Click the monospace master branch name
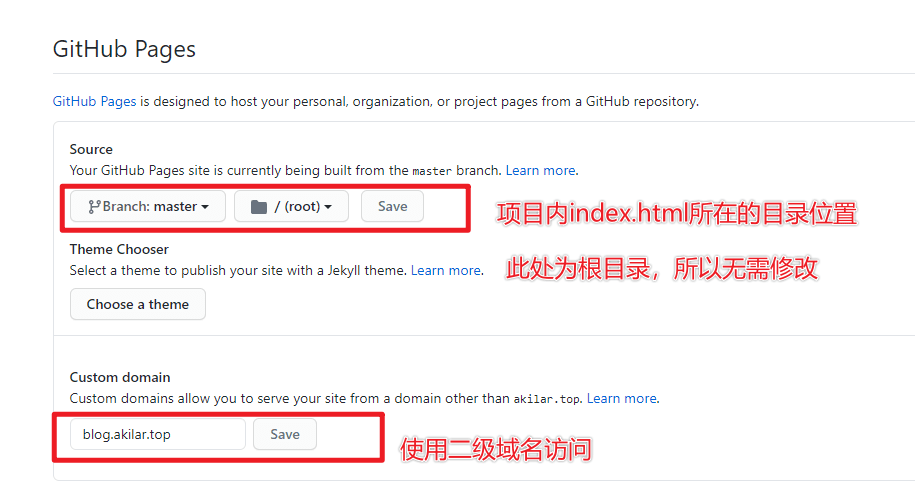915x496 pixels. point(432,171)
